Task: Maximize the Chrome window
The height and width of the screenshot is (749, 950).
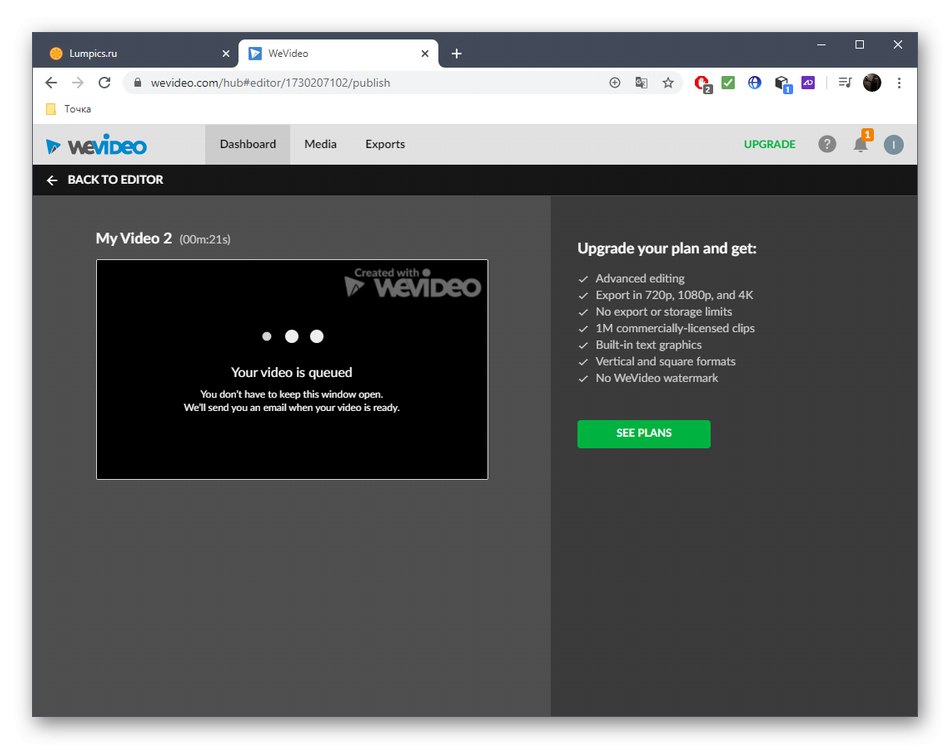Action: (859, 45)
